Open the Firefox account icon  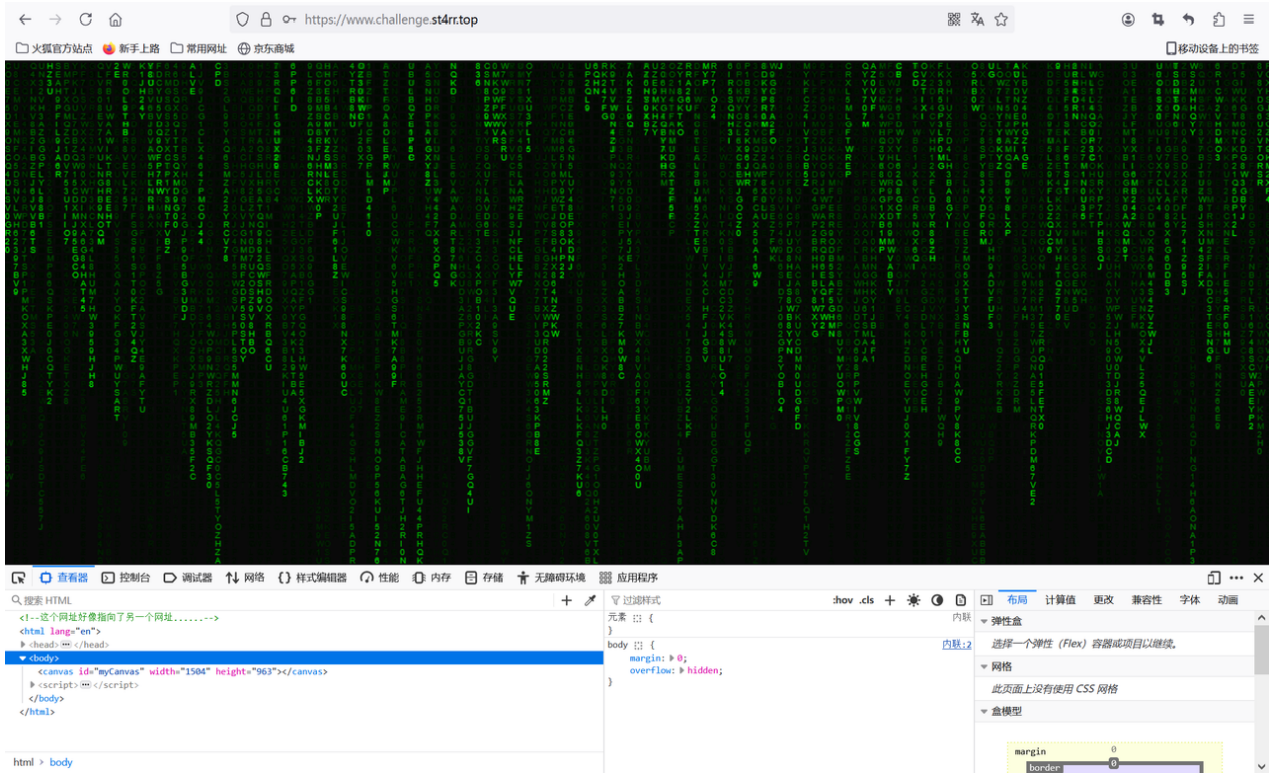1128,19
